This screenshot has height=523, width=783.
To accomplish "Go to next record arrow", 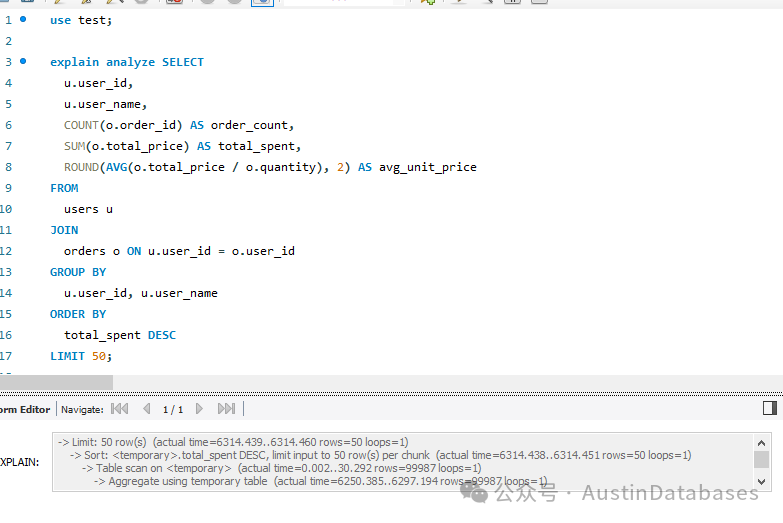I will tap(199, 409).
